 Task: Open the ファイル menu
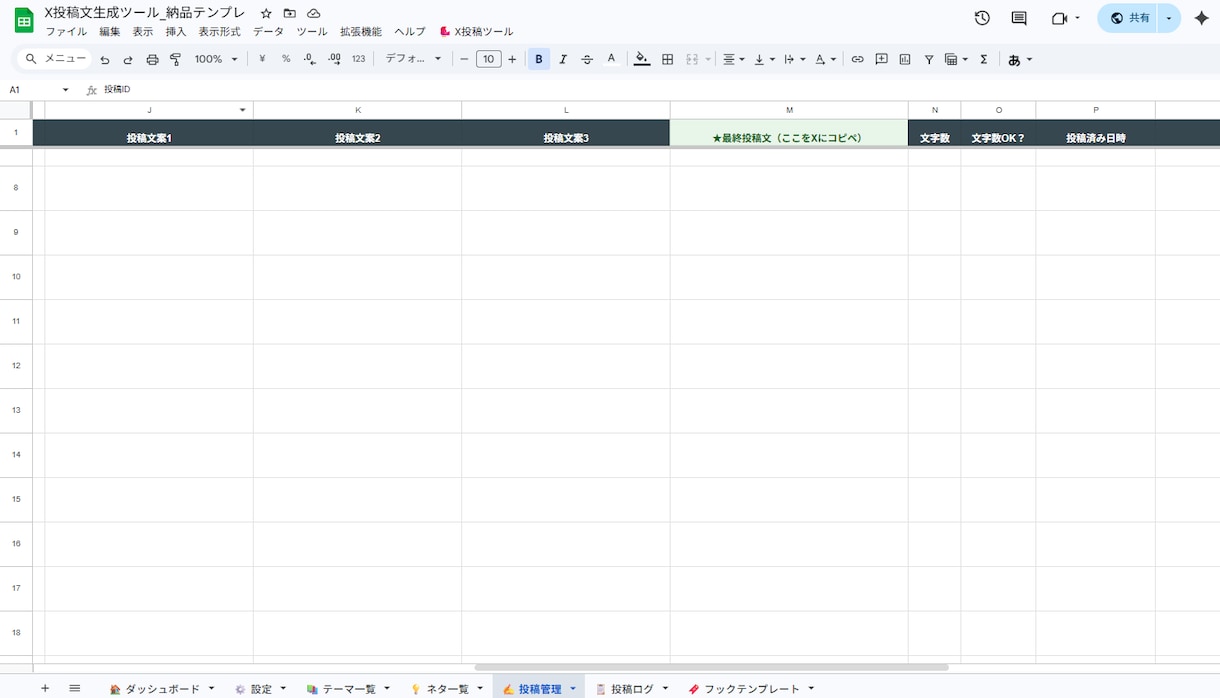[66, 32]
